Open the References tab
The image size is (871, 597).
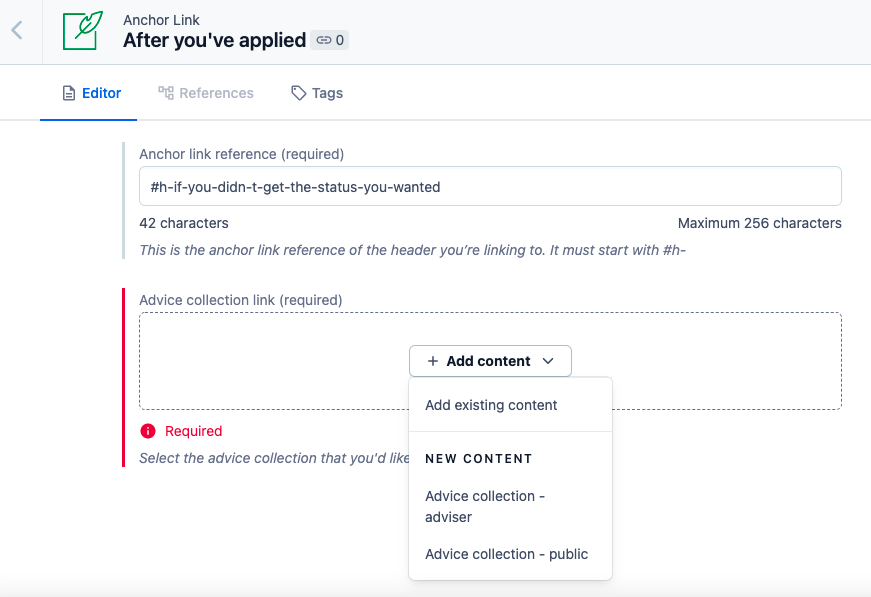tap(216, 93)
